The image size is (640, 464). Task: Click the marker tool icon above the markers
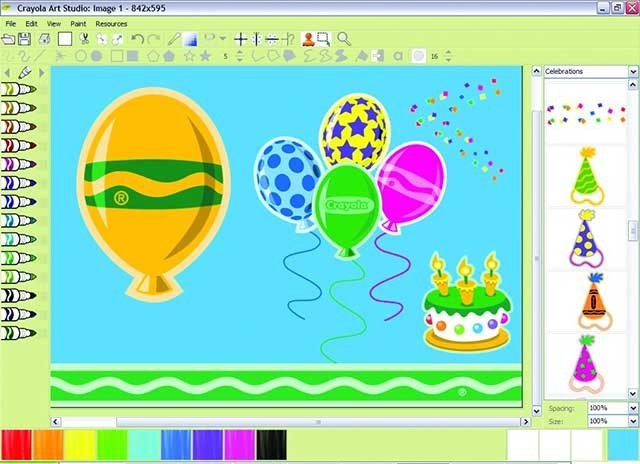pyautogui.click(x=24, y=73)
